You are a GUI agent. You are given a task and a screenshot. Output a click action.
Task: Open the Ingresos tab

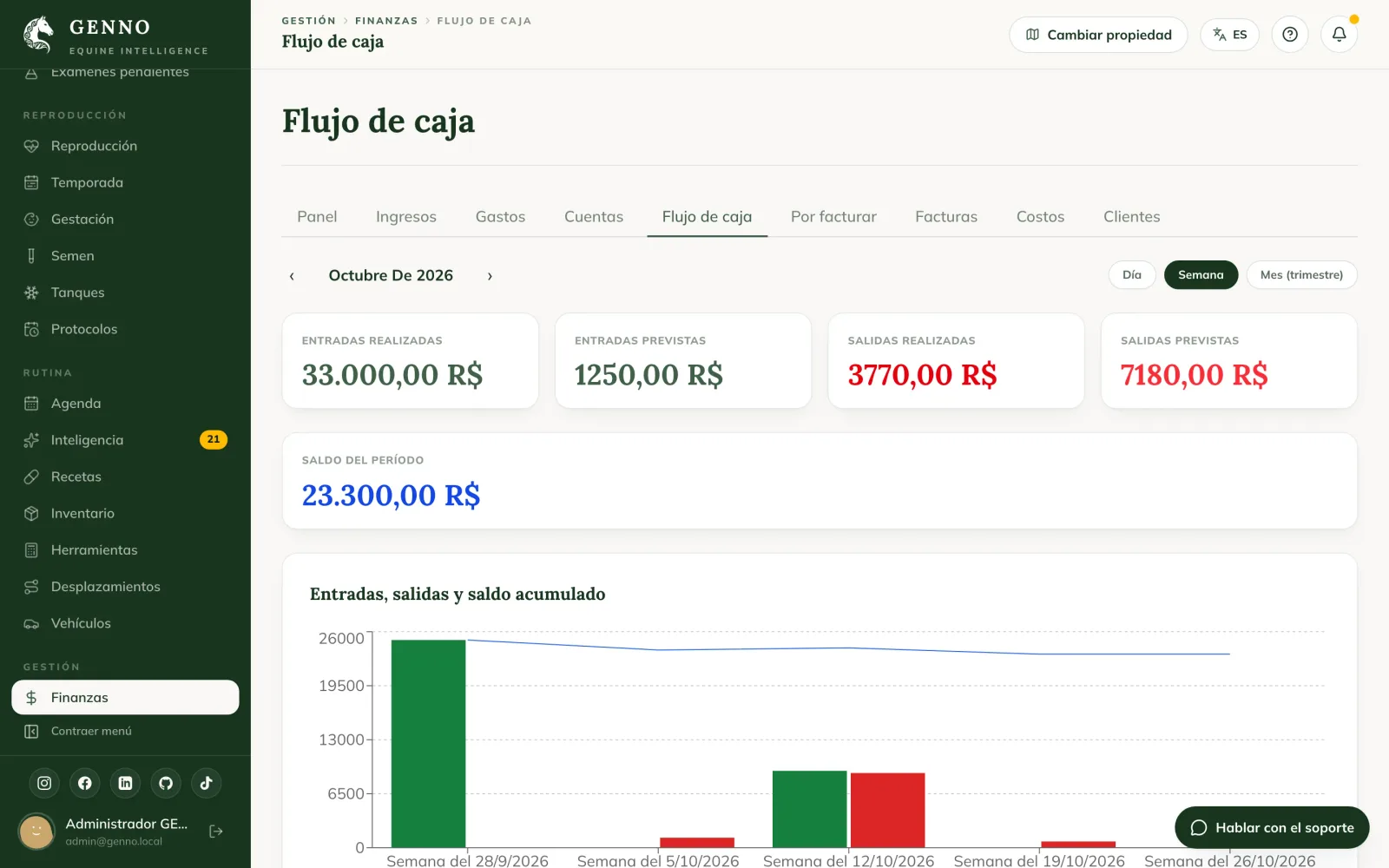406,217
